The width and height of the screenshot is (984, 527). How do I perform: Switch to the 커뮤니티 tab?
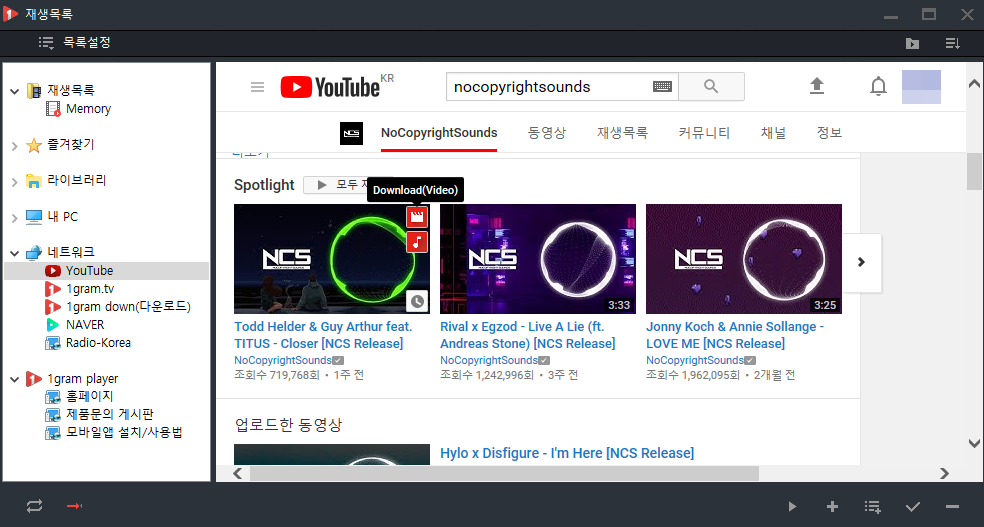pyautogui.click(x=704, y=133)
